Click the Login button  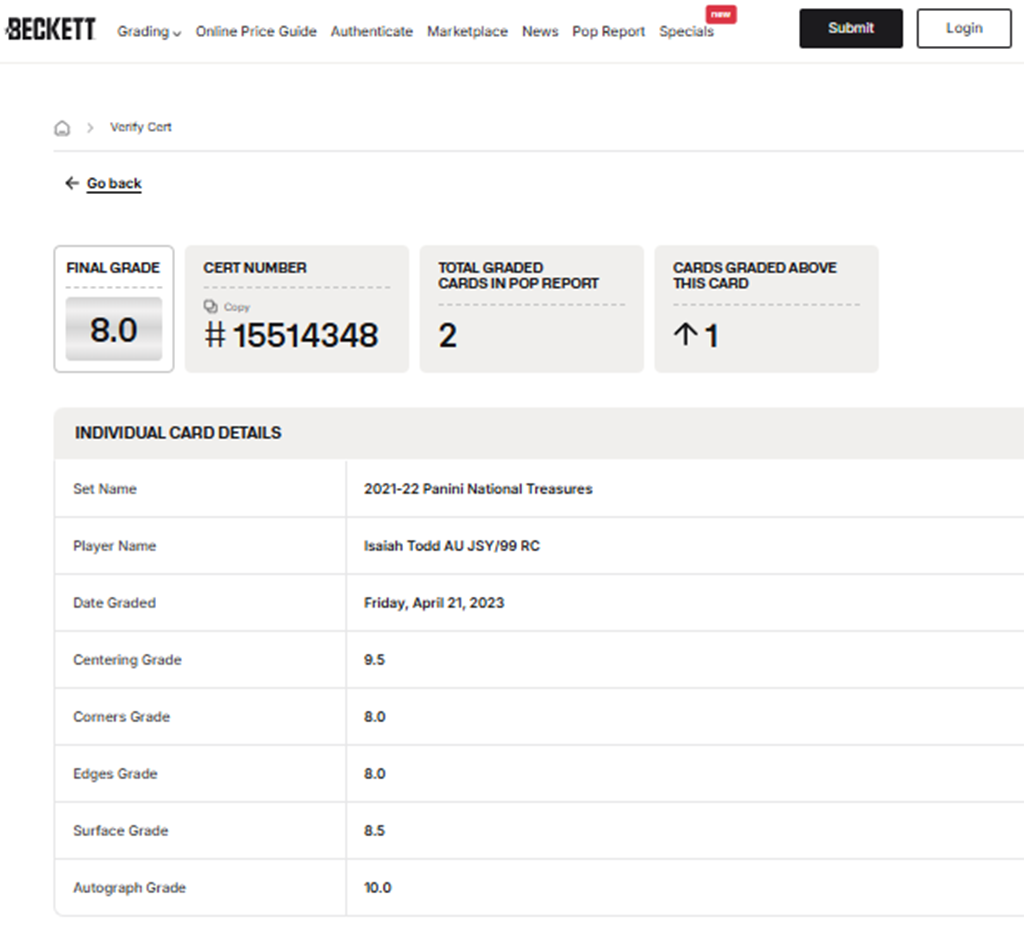click(x=964, y=28)
